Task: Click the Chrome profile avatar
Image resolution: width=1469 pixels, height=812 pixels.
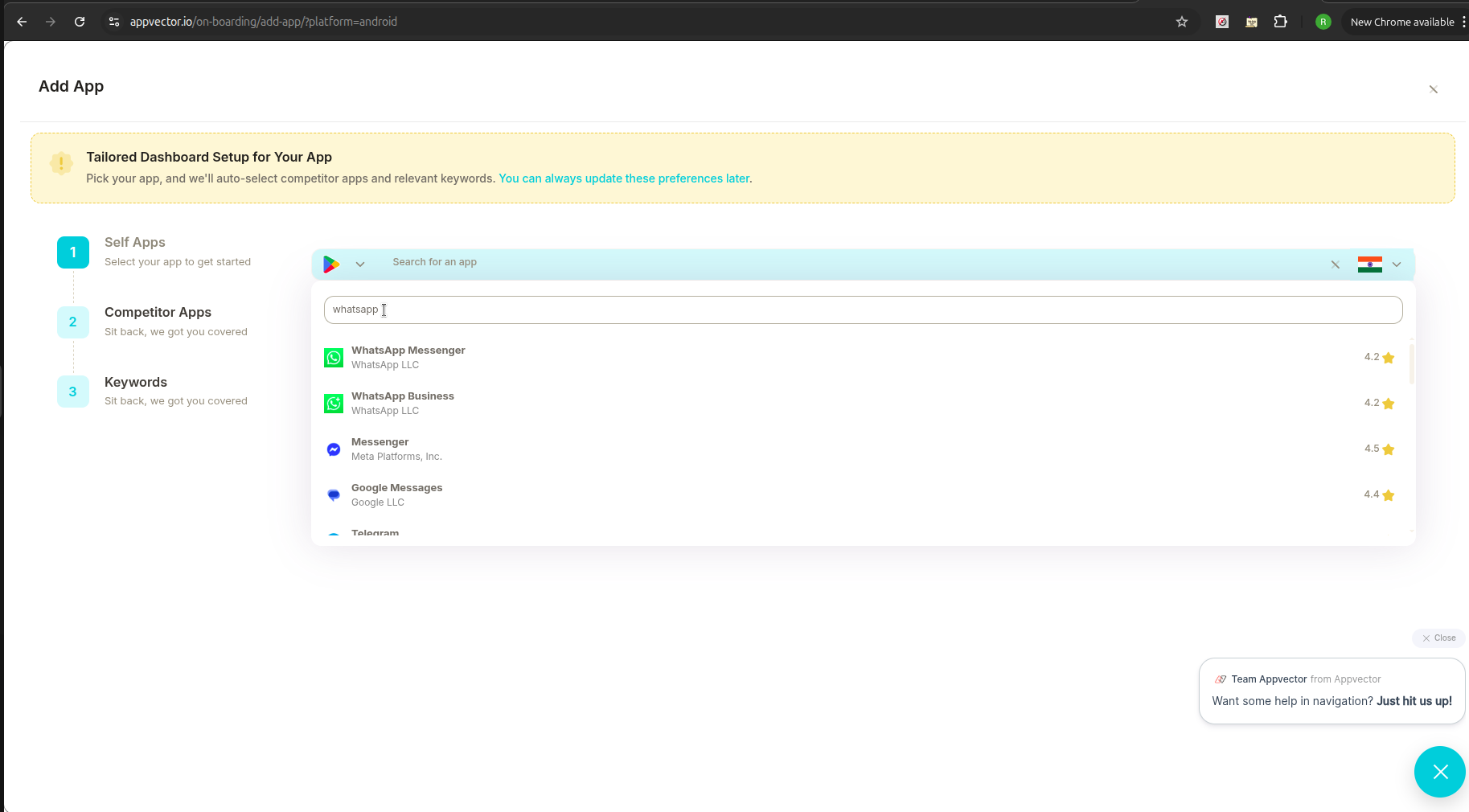Action: [1323, 22]
